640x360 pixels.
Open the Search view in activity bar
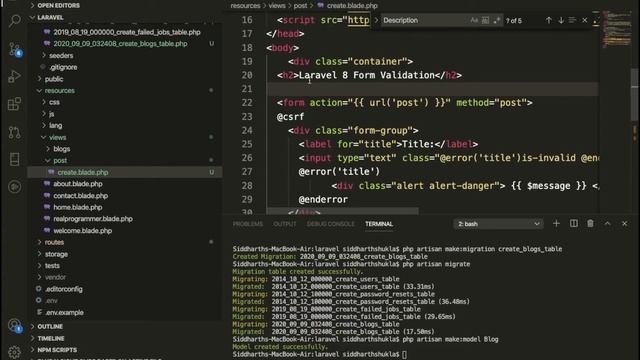(x=15, y=20)
